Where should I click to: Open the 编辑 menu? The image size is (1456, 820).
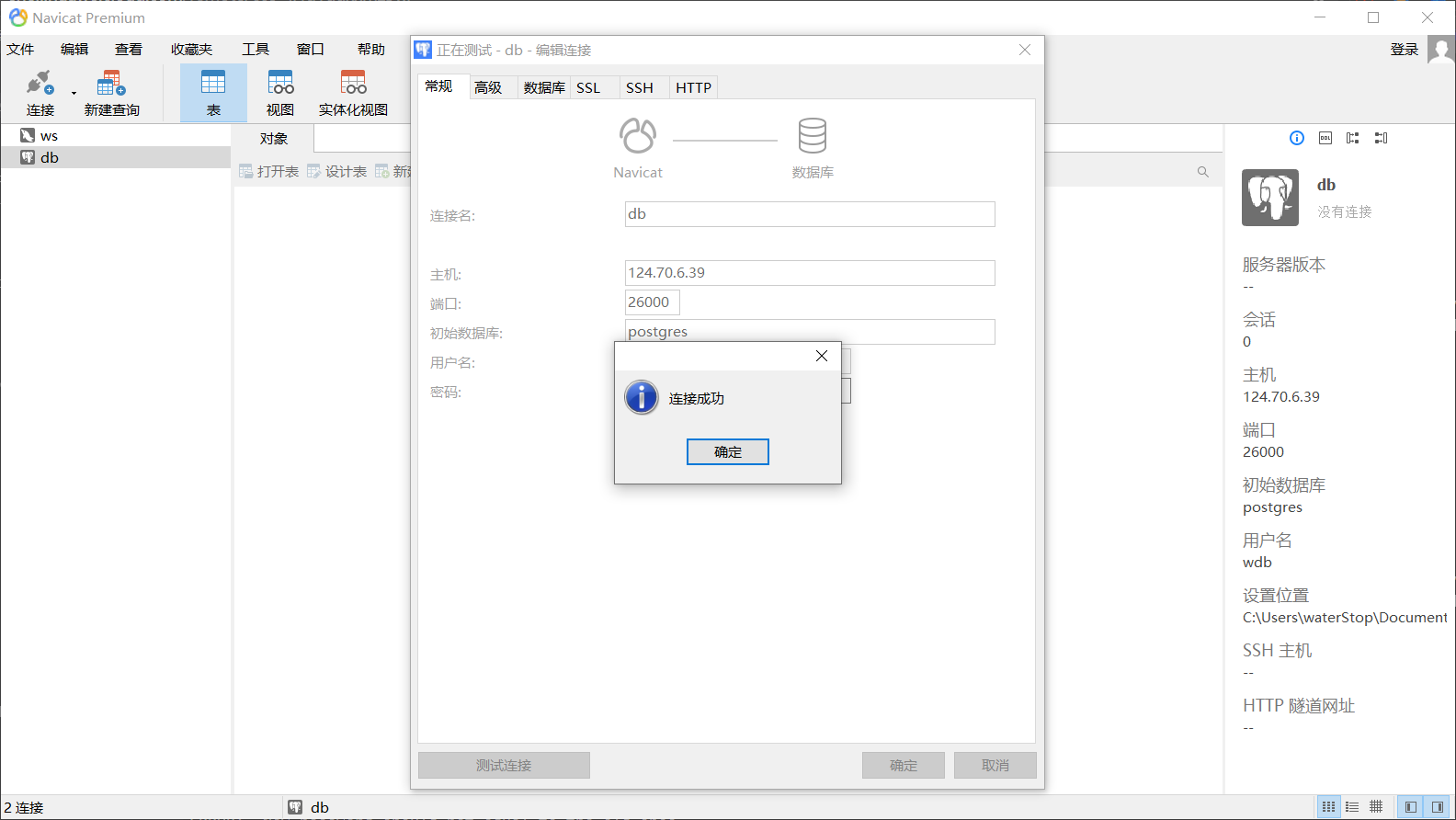coord(74,50)
